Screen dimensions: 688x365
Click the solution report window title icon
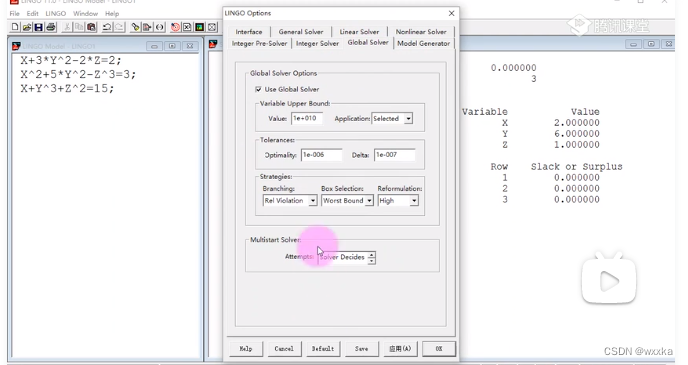click(213, 44)
